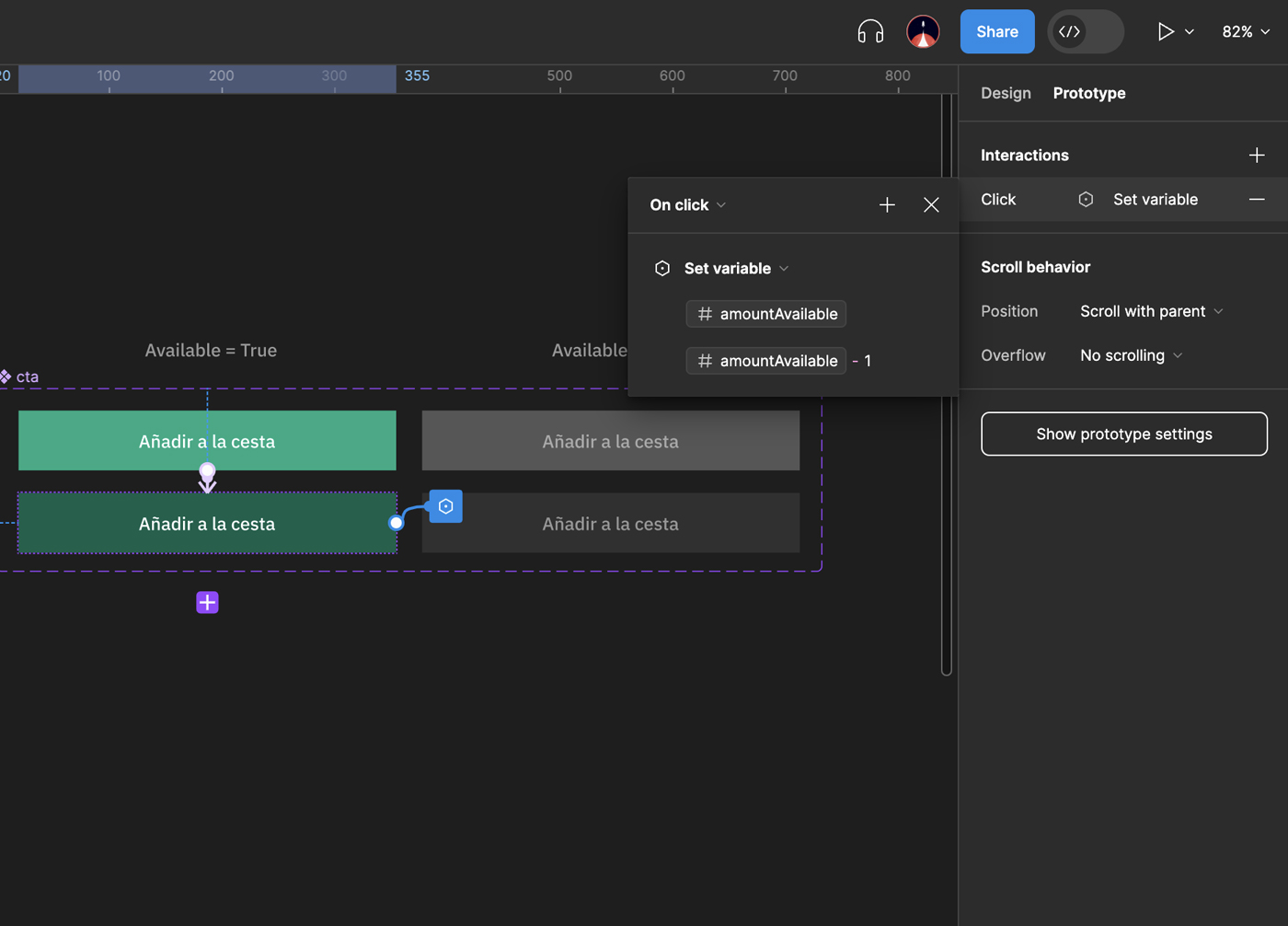The width and height of the screenshot is (1288, 926).
Task: Toggle Dev Mode code switch
Action: click(1086, 31)
